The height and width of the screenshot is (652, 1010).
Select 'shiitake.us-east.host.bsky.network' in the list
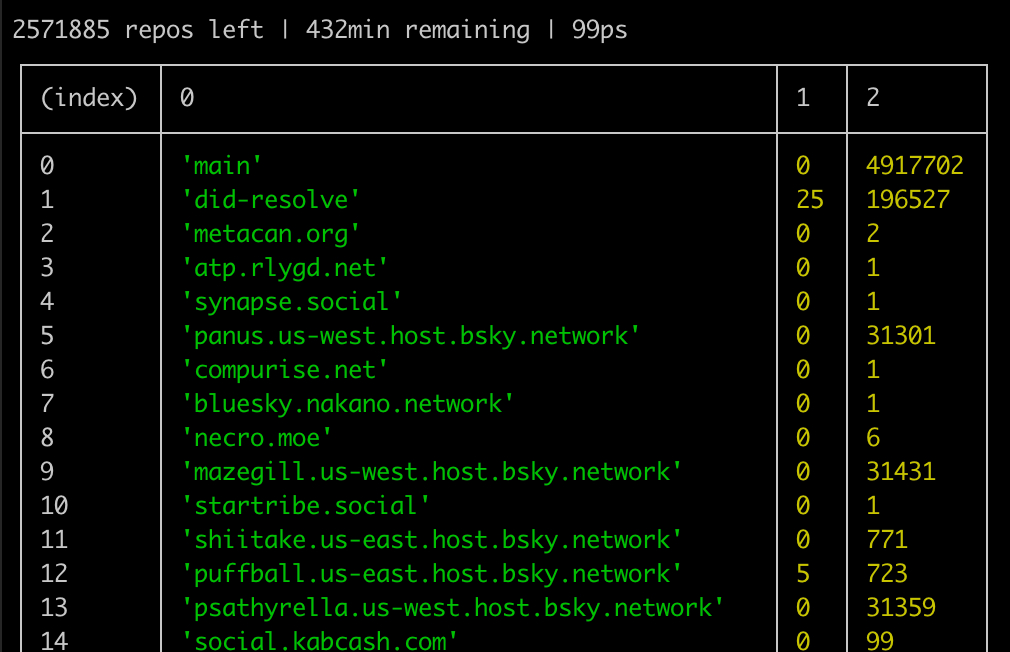[431, 540]
